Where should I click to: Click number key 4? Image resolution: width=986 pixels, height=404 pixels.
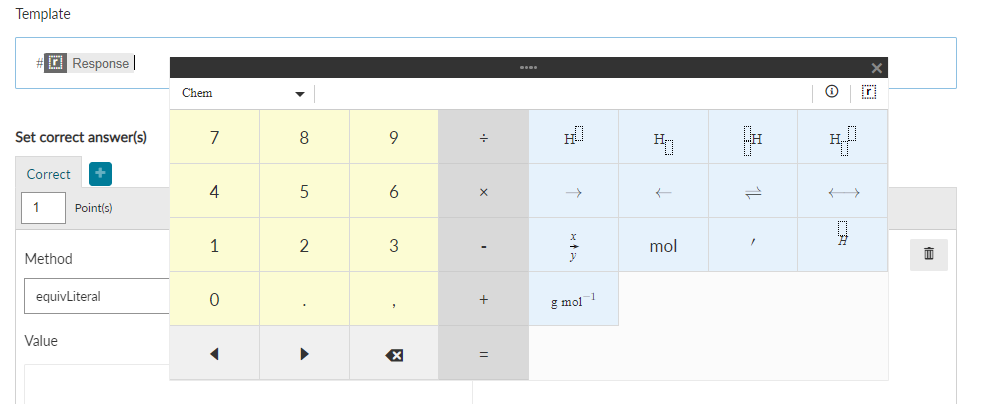click(214, 191)
